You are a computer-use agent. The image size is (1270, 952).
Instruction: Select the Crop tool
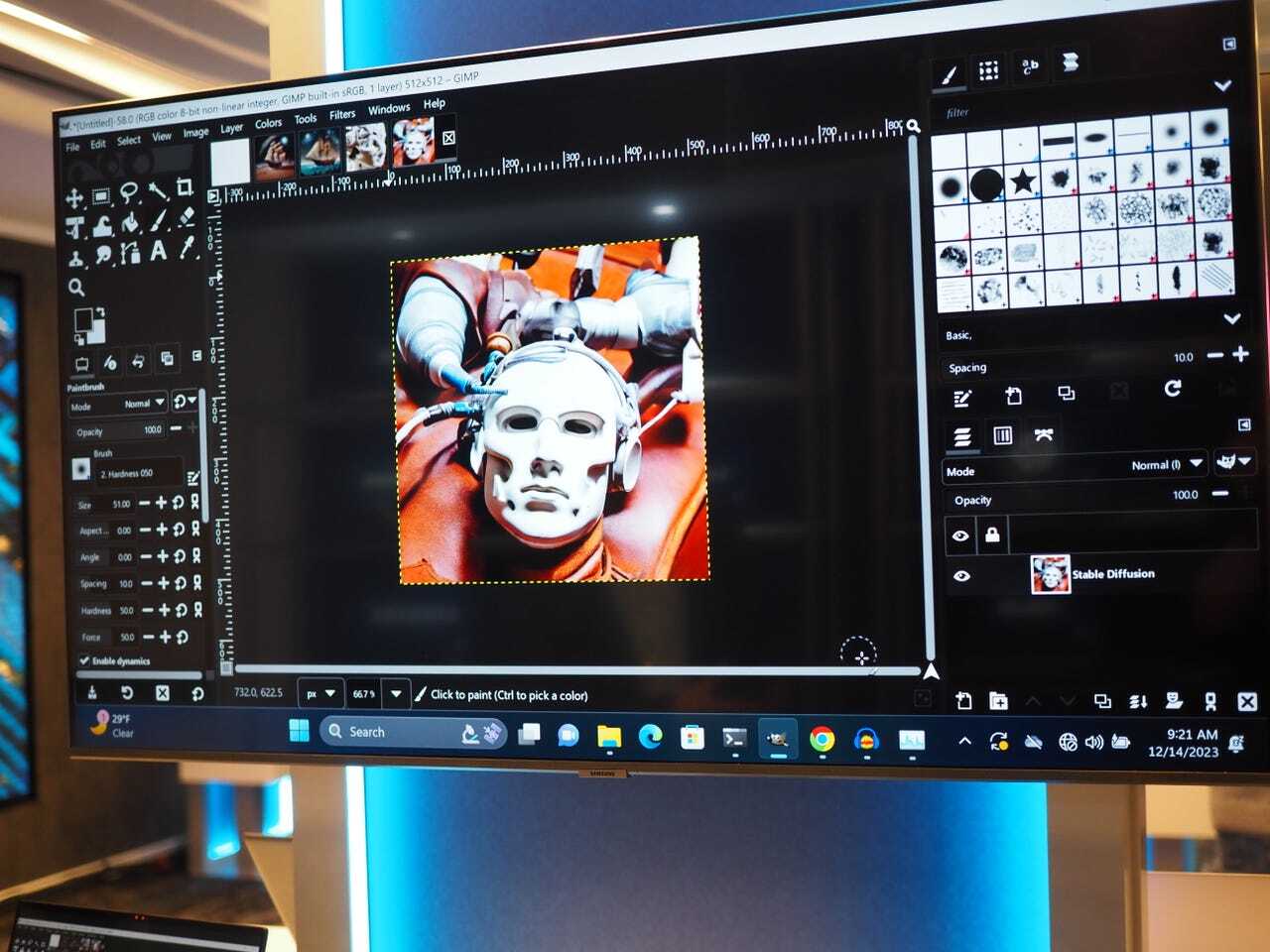185,186
